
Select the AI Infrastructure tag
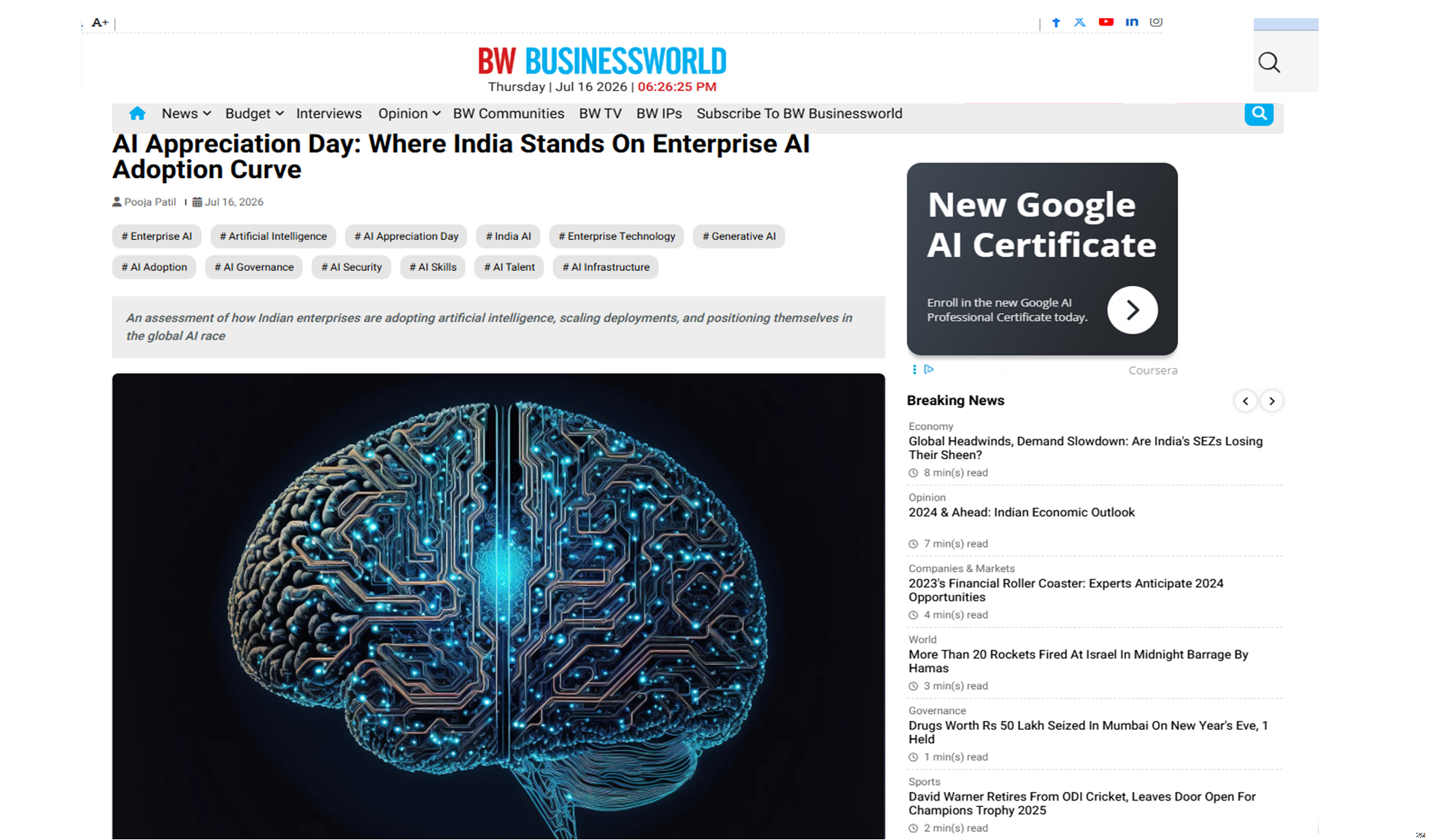click(606, 267)
